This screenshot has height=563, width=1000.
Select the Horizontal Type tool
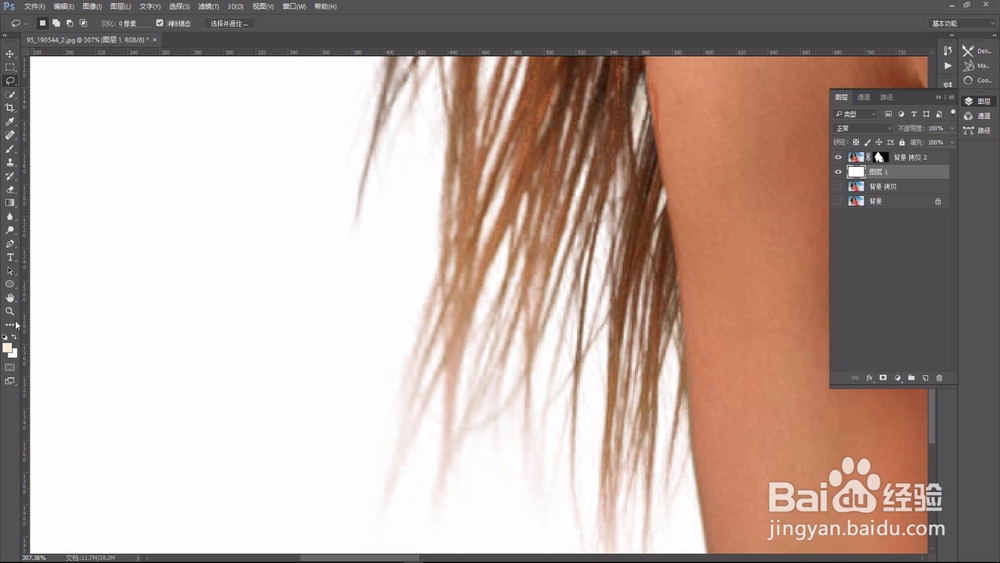(10, 257)
